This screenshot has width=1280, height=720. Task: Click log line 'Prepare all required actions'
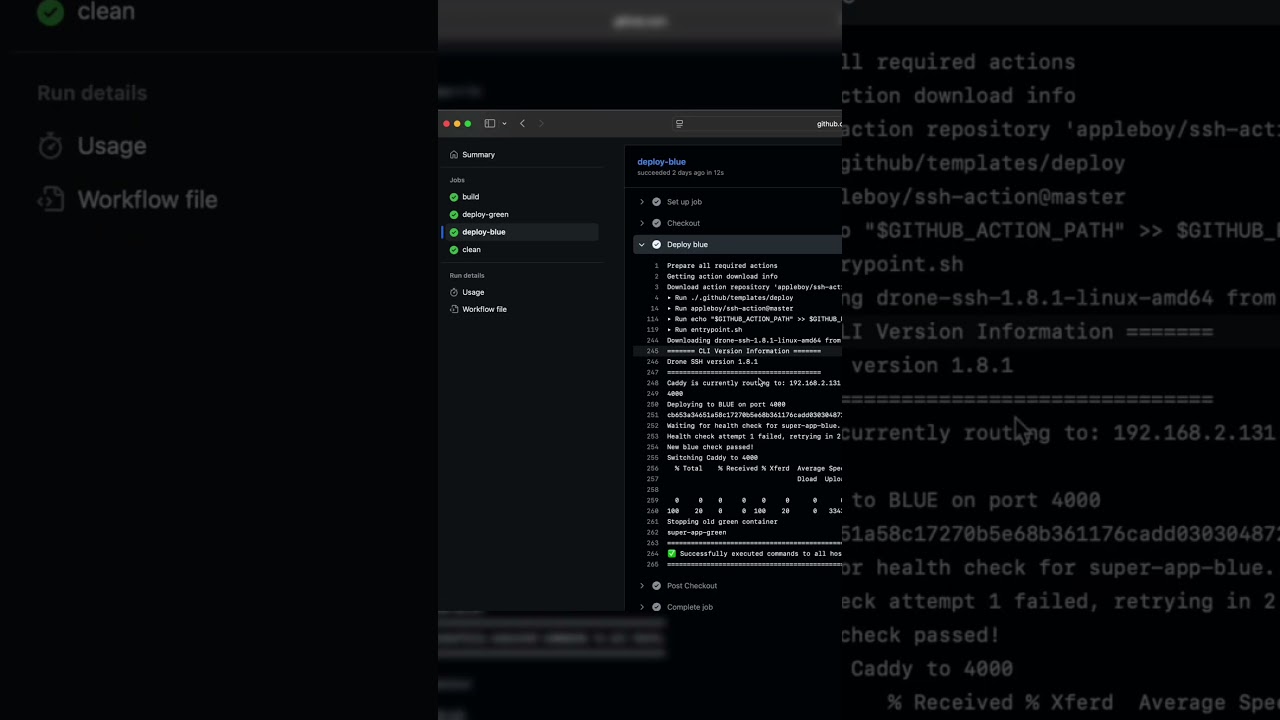point(722,266)
